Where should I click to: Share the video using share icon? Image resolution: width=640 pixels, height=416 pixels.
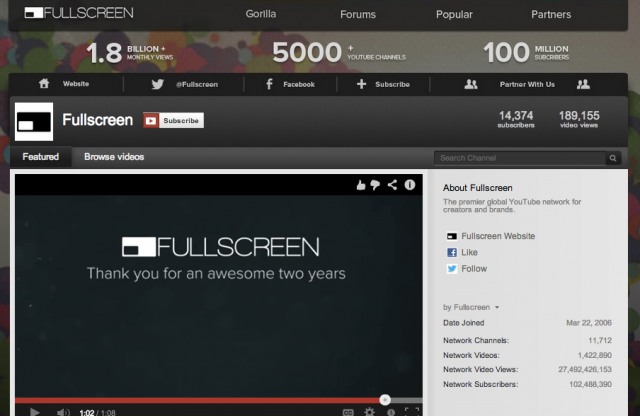[x=393, y=185]
